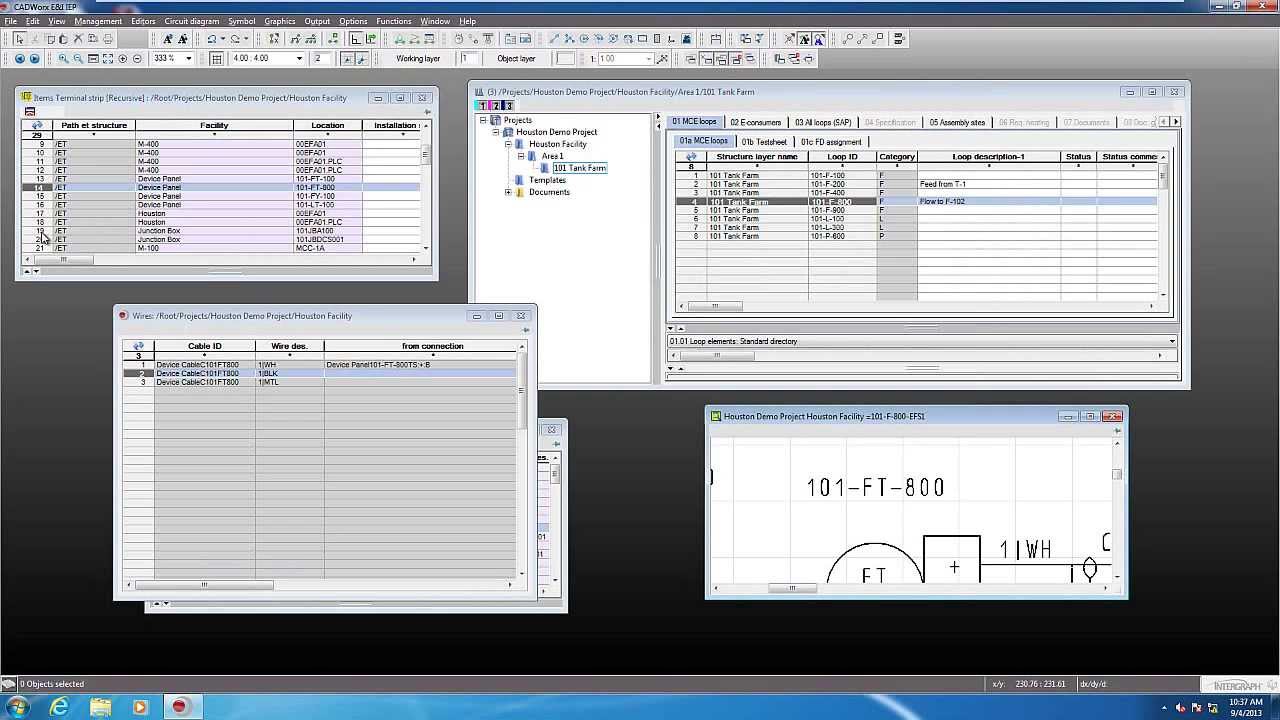Switch to the 05 Assembly sites tab
Image resolution: width=1280 pixels, height=720 pixels.
click(x=957, y=122)
